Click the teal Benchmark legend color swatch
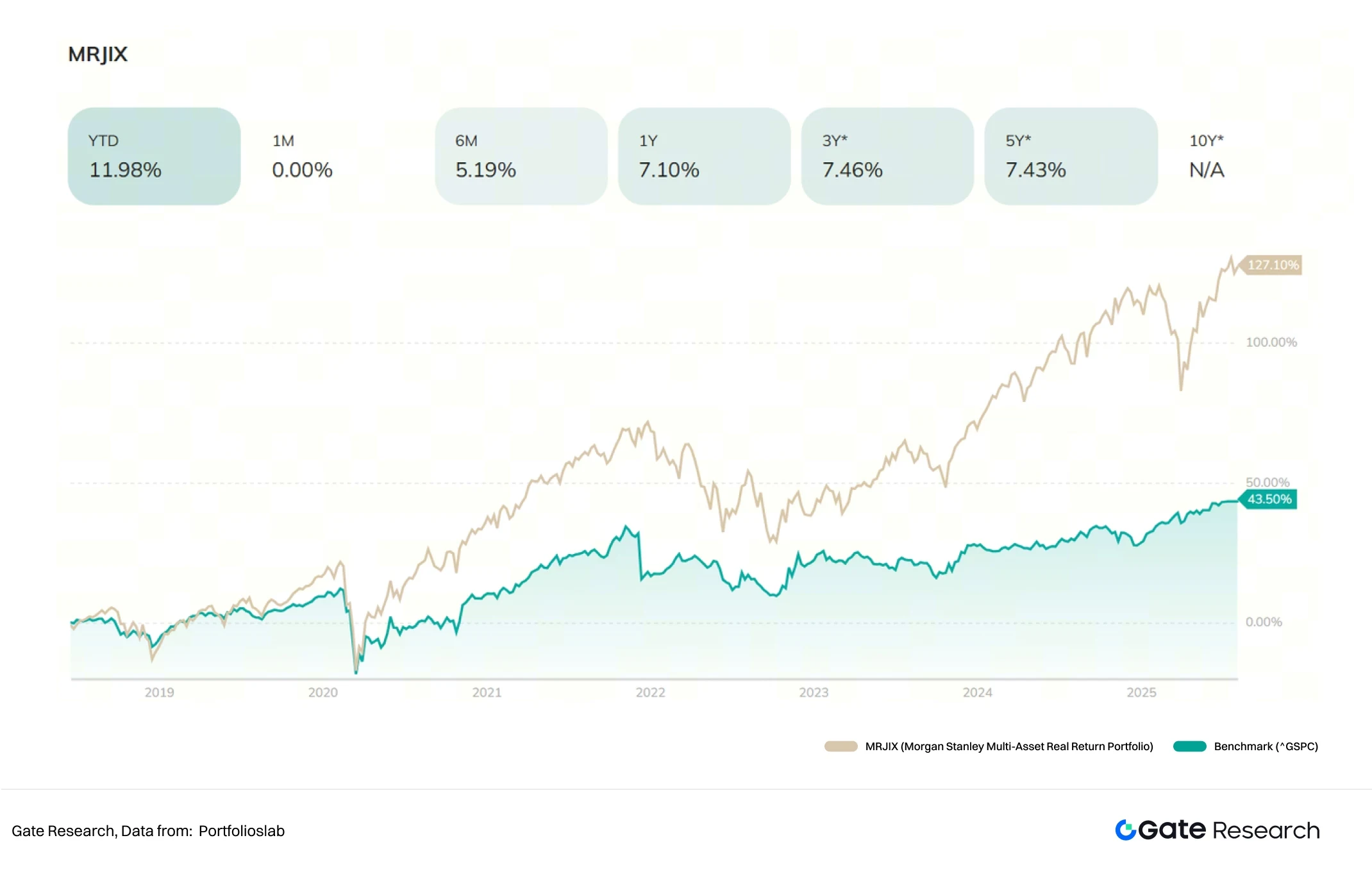The height and width of the screenshot is (872, 1372). 1189,746
